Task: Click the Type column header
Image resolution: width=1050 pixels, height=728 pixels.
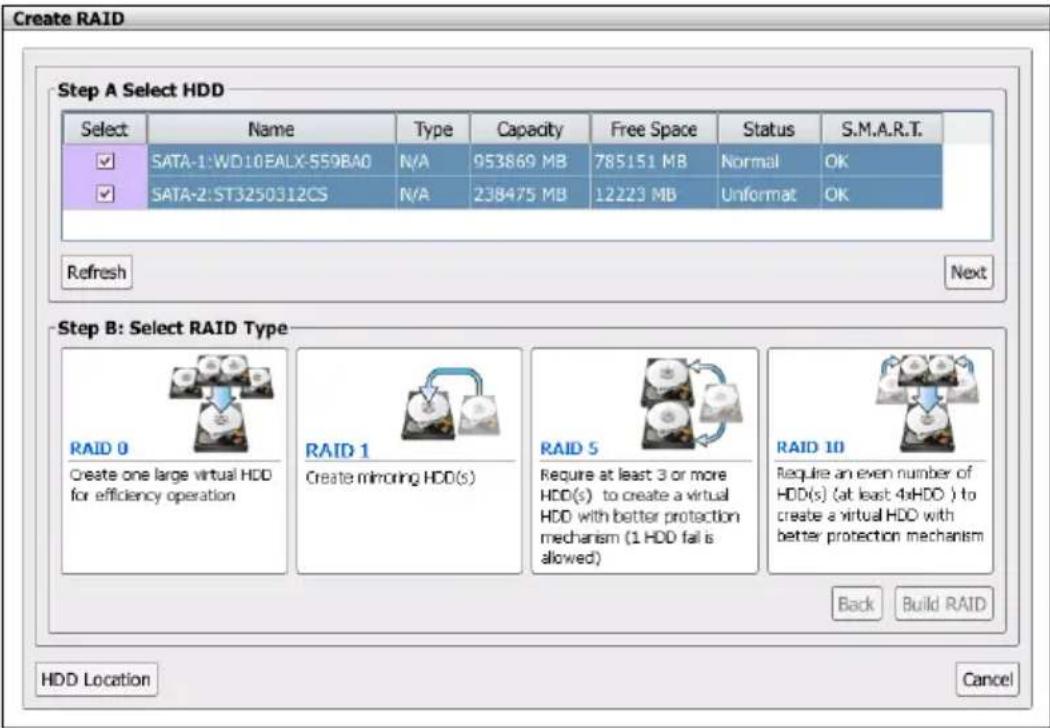Action: 433,129
